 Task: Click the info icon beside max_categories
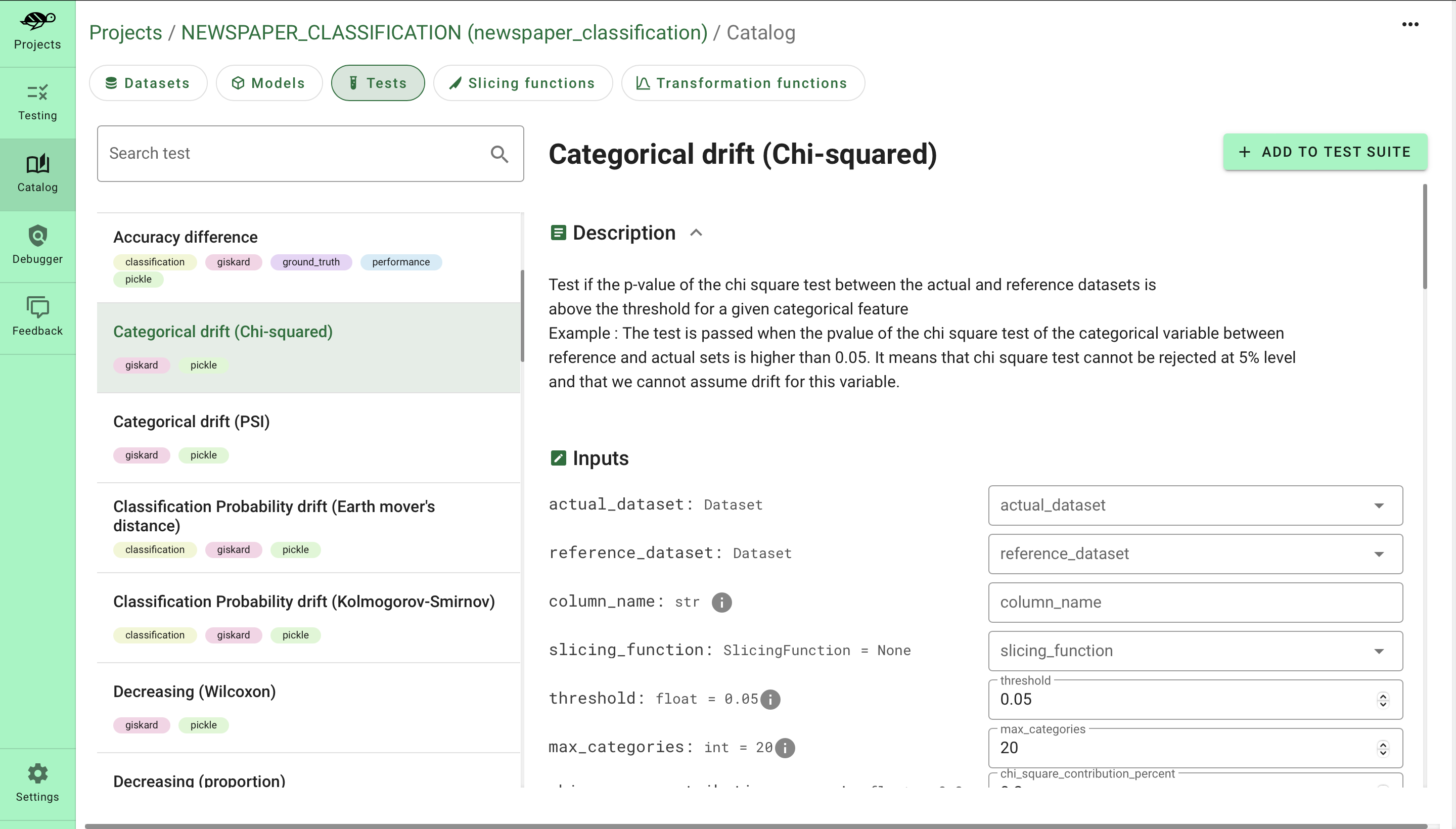[x=785, y=748]
